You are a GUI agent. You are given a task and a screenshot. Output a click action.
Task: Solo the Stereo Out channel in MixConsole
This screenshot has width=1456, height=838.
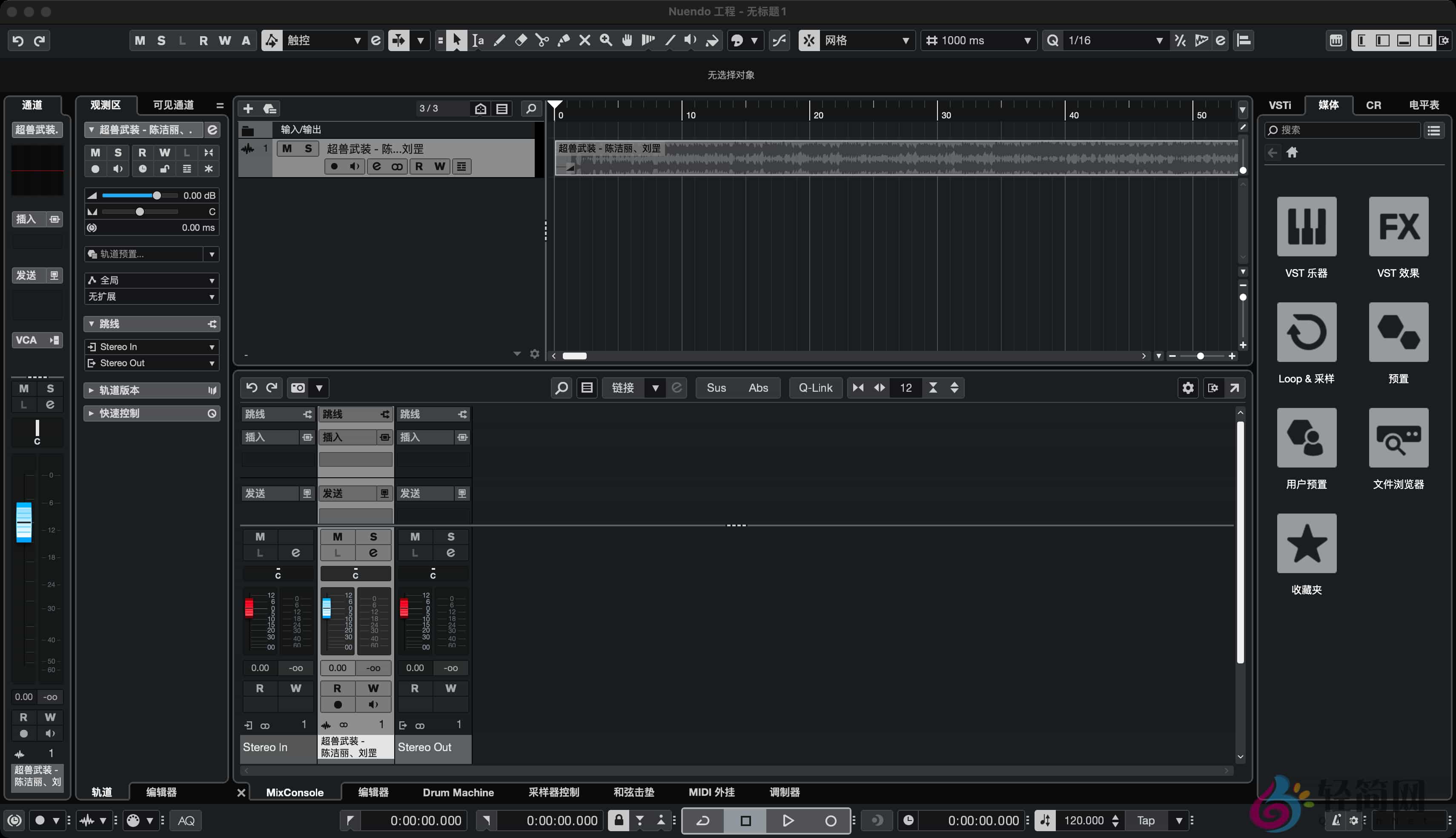pyautogui.click(x=450, y=537)
